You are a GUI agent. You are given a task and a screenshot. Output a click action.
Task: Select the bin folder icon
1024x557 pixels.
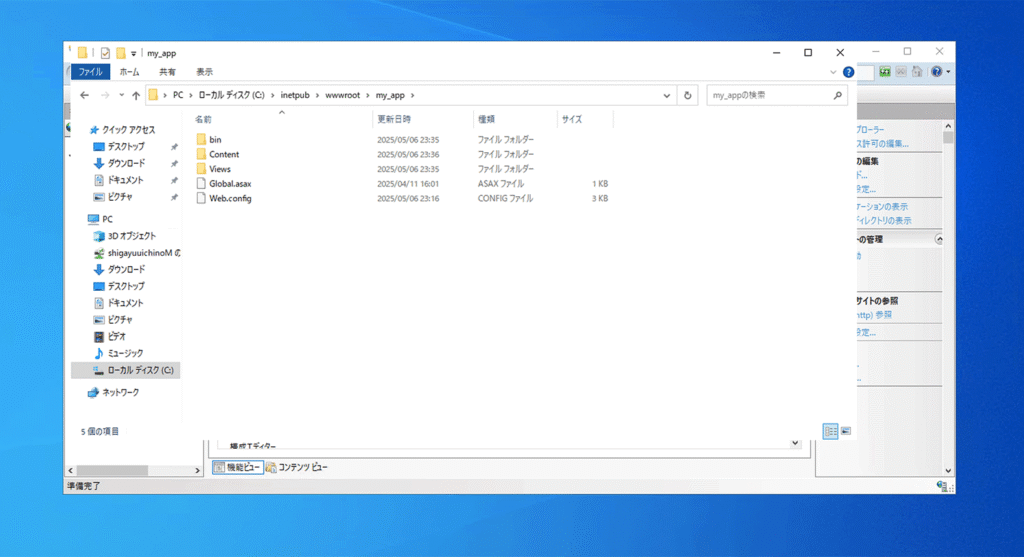[201, 139]
